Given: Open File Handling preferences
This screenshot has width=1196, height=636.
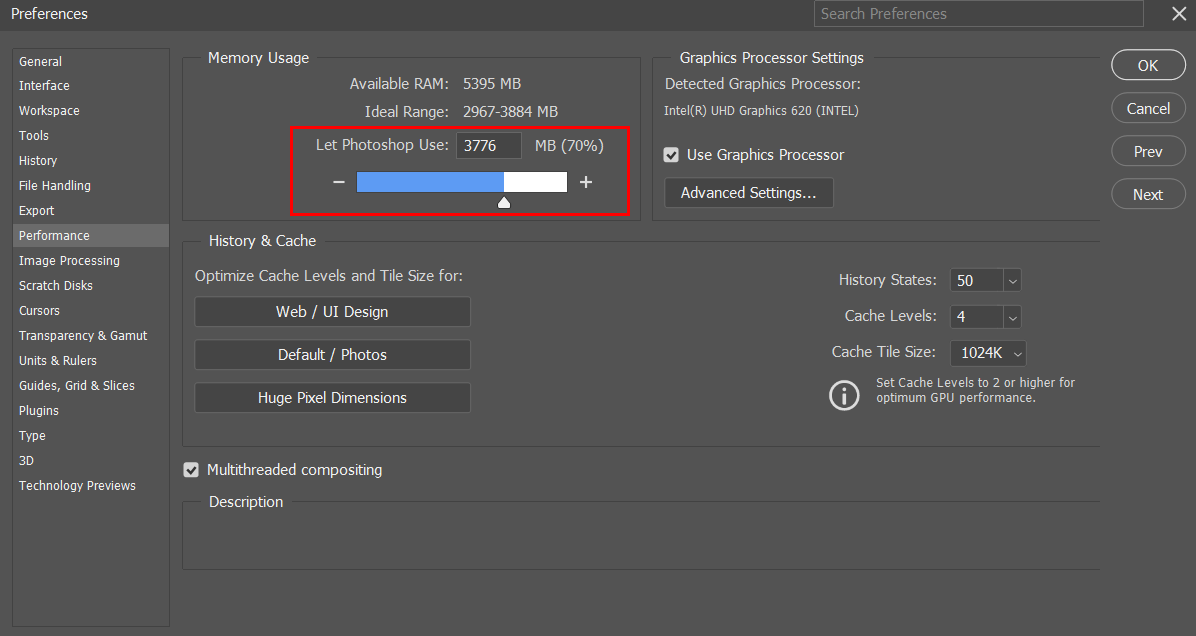Looking at the screenshot, I should coord(55,186).
